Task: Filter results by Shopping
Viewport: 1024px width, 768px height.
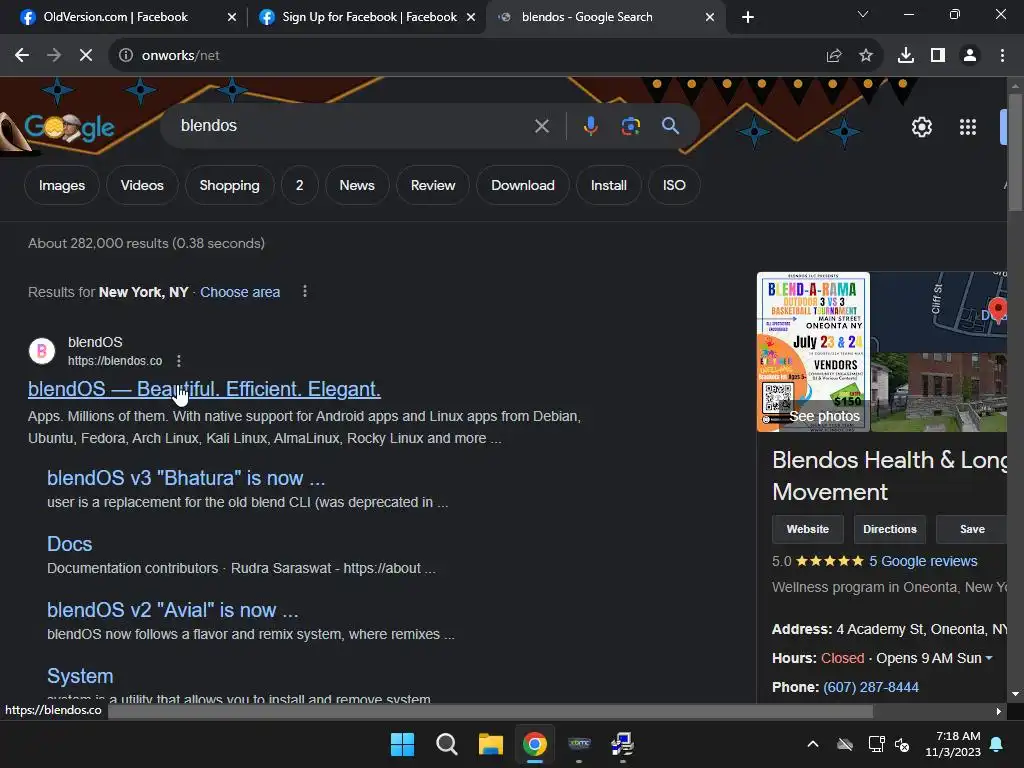Action: coord(229,185)
